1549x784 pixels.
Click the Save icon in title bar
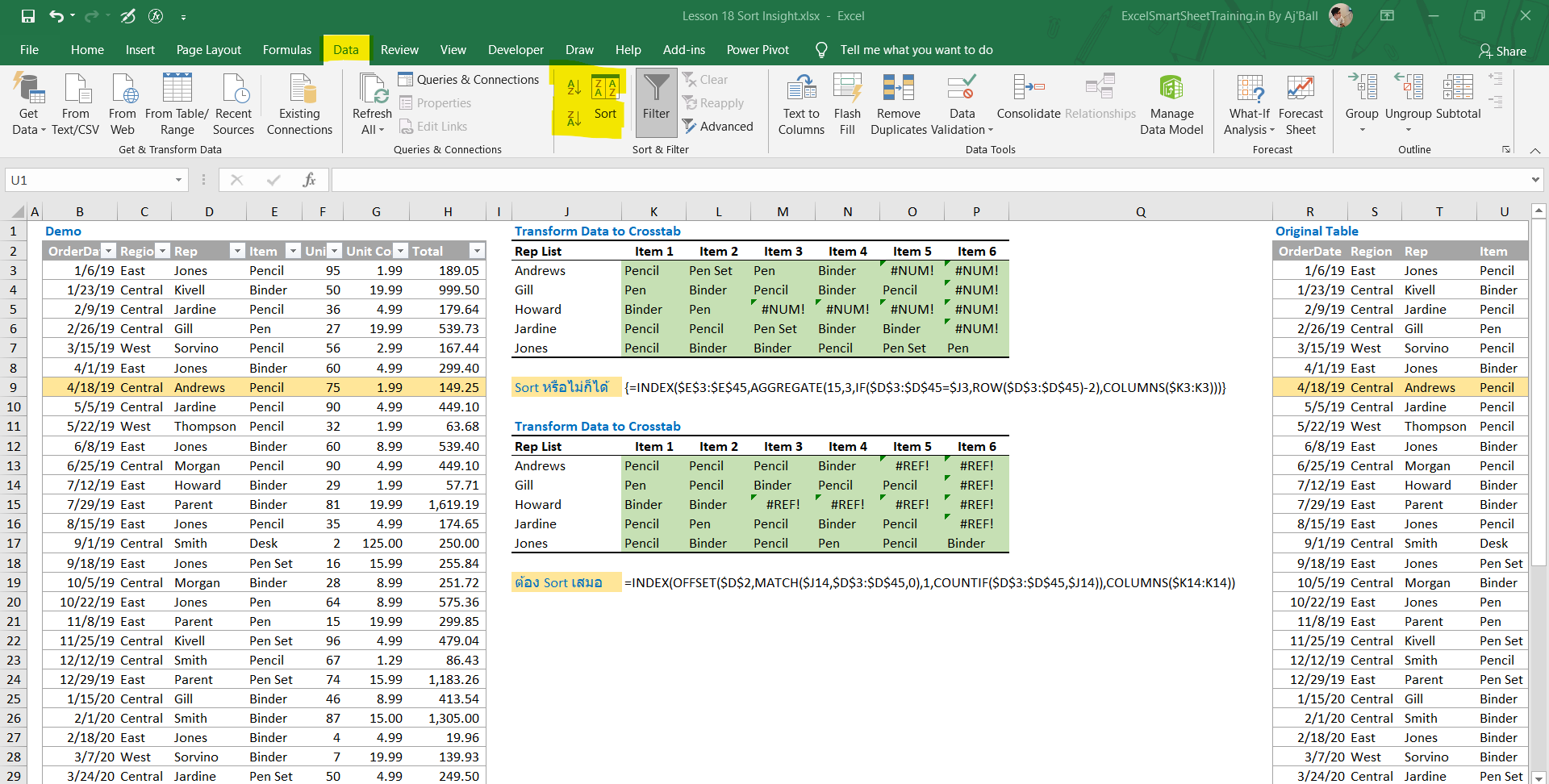click(x=28, y=16)
